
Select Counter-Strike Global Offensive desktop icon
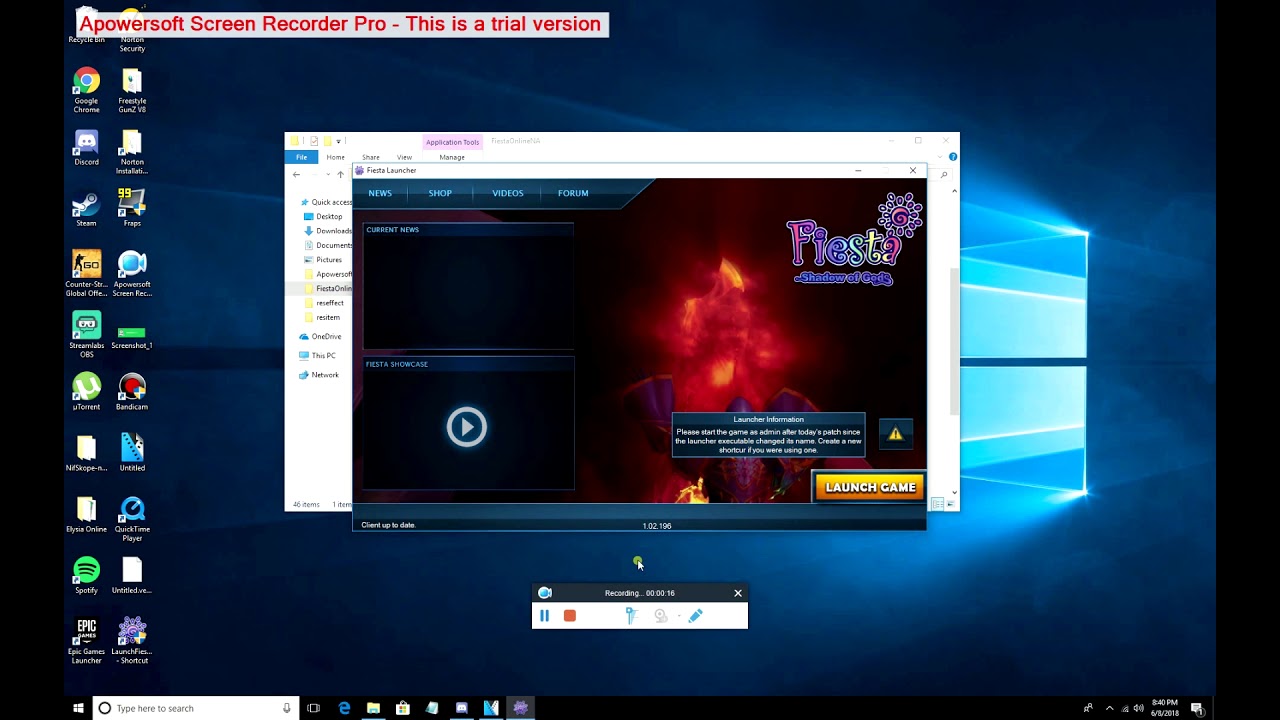pyautogui.click(x=86, y=274)
